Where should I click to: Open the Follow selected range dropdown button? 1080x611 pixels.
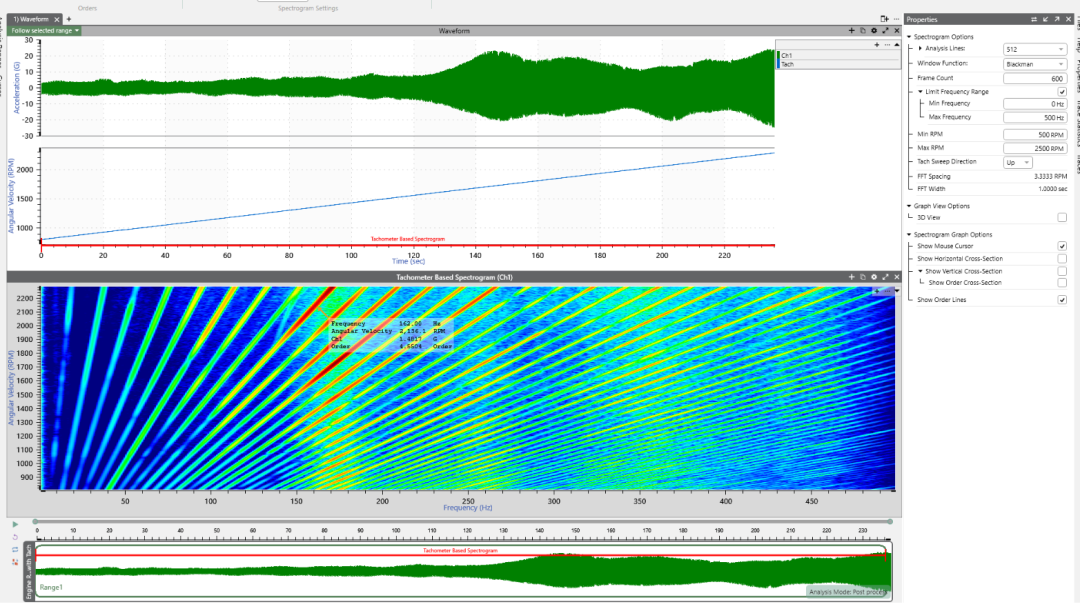point(45,31)
